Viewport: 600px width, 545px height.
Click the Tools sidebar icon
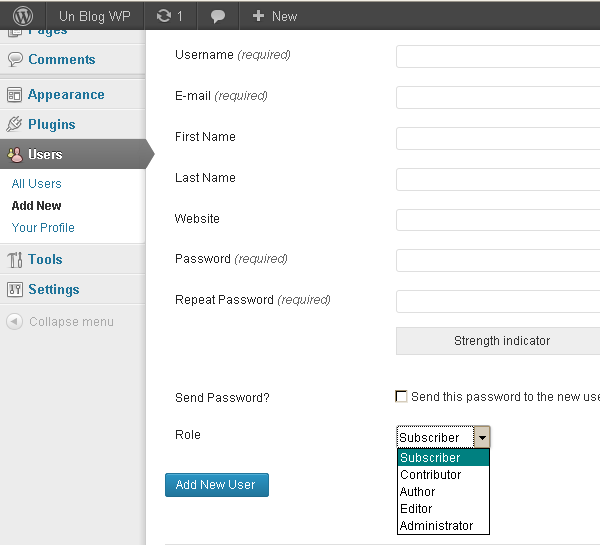[15, 260]
